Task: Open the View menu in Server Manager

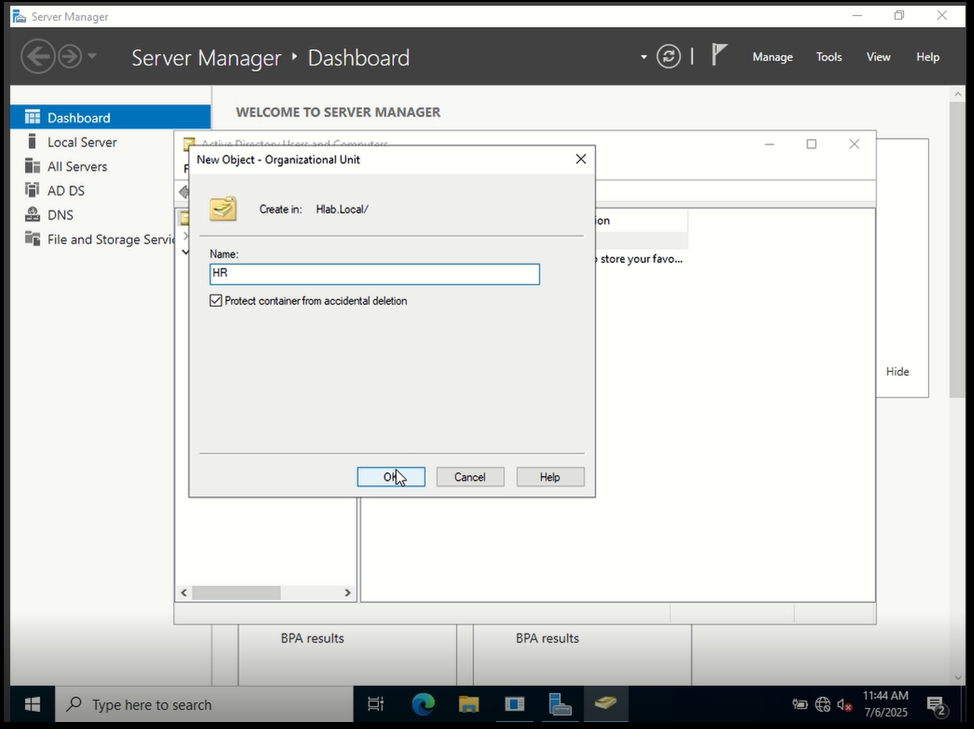Action: coord(878,57)
